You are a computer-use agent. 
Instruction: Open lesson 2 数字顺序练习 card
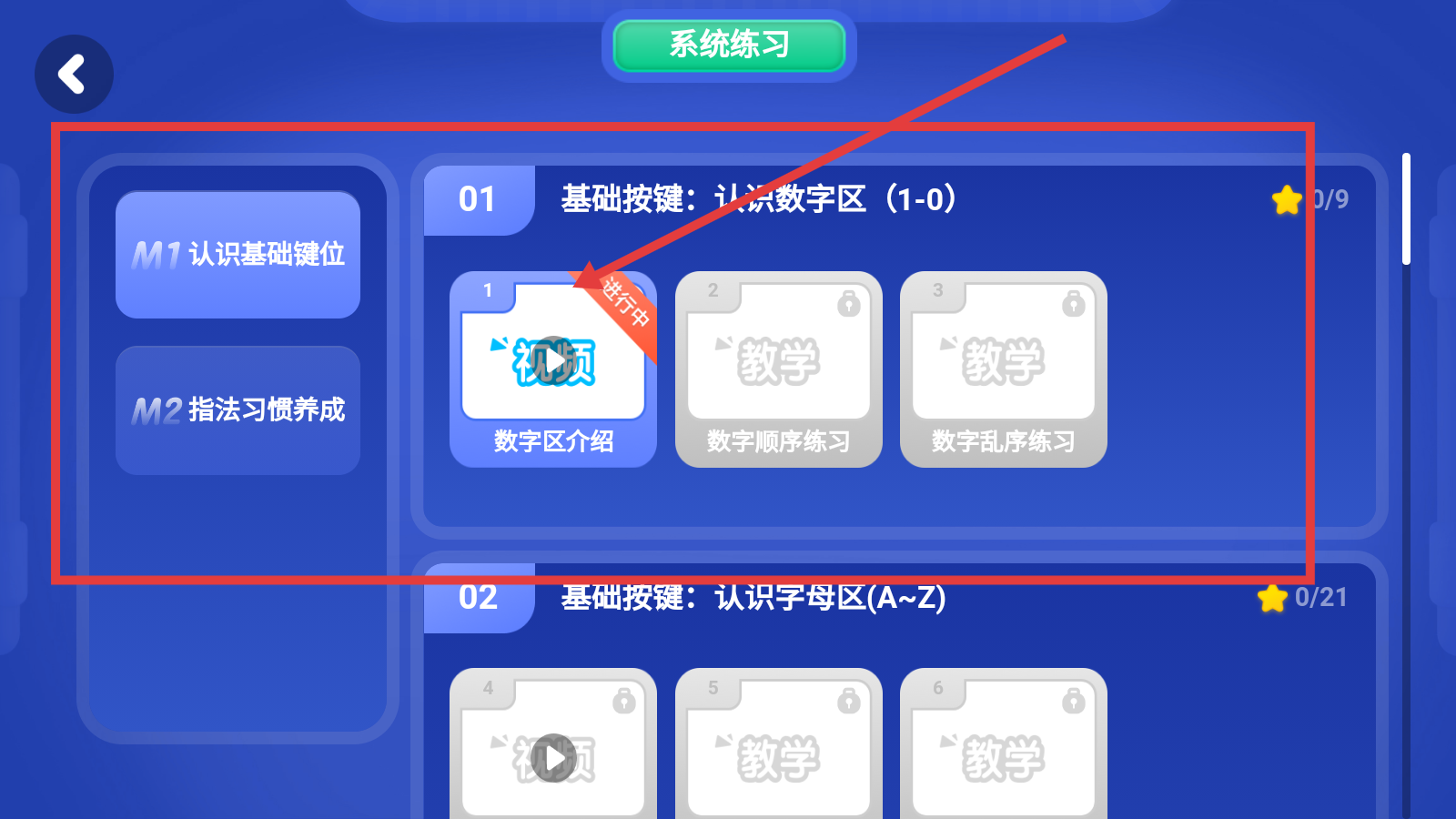click(x=779, y=369)
